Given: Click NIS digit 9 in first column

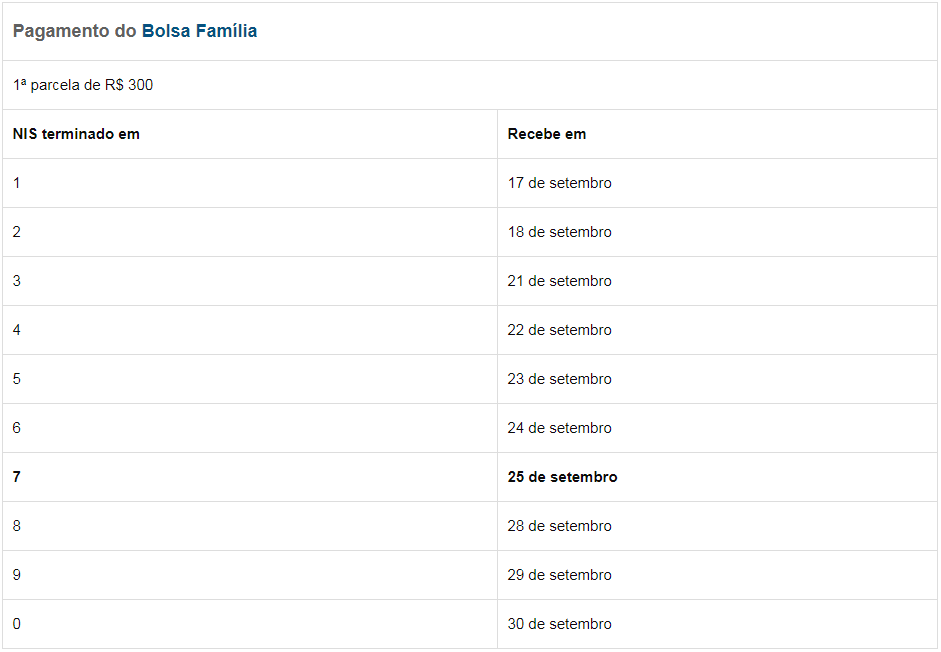Looking at the screenshot, I should click(x=250, y=575).
